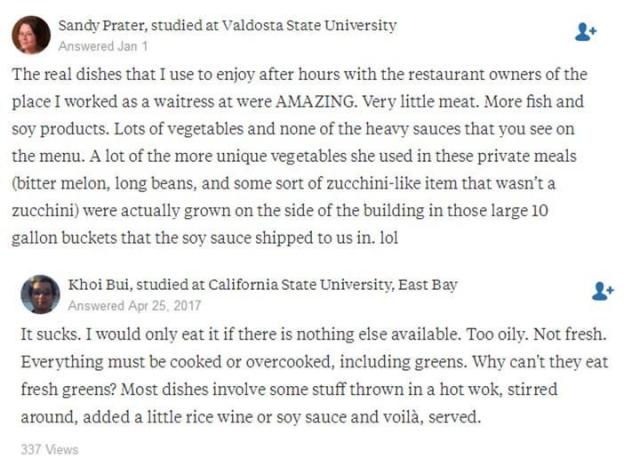Click the '337 Views' counter

(x=49, y=449)
